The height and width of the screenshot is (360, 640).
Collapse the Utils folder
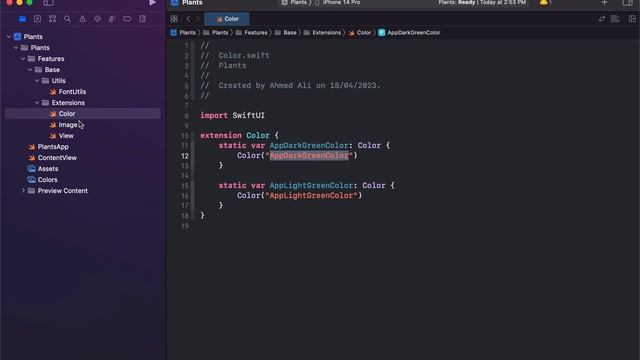[x=37, y=81]
